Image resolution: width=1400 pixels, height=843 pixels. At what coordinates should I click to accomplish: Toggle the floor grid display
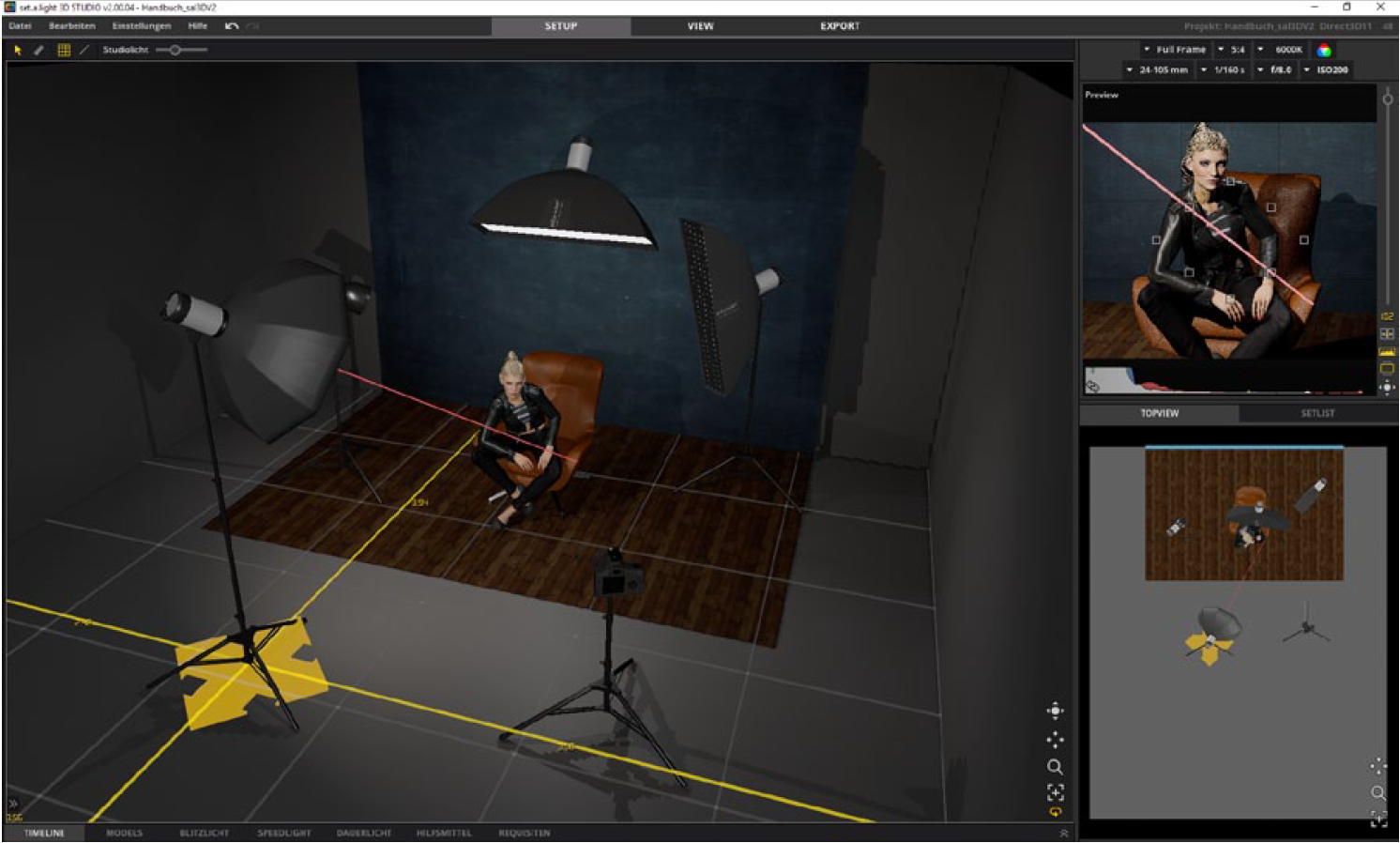coord(64,51)
